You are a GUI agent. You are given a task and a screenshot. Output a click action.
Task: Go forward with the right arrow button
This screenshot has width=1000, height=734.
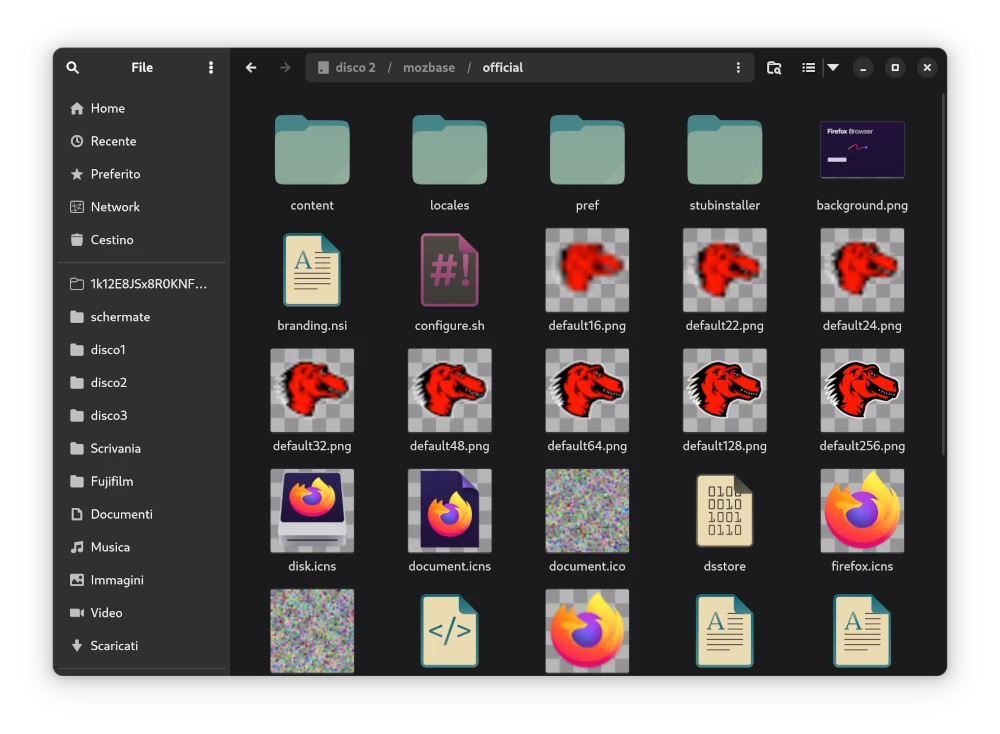coord(285,68)
